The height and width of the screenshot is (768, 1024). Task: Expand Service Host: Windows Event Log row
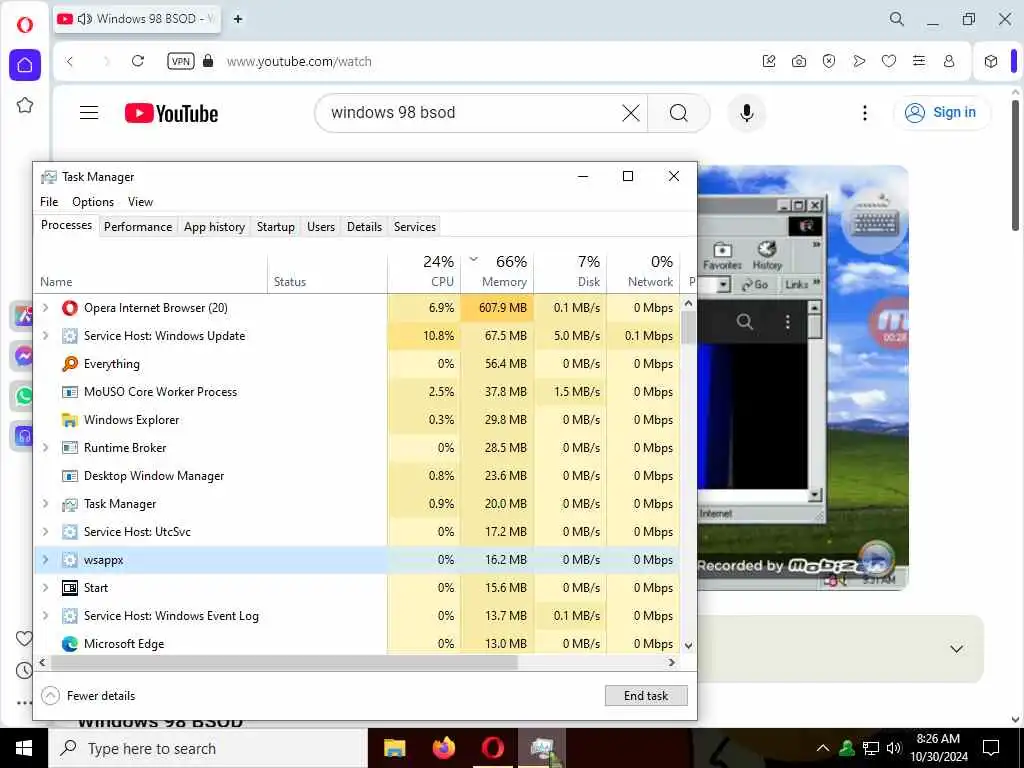coord(45,616)
